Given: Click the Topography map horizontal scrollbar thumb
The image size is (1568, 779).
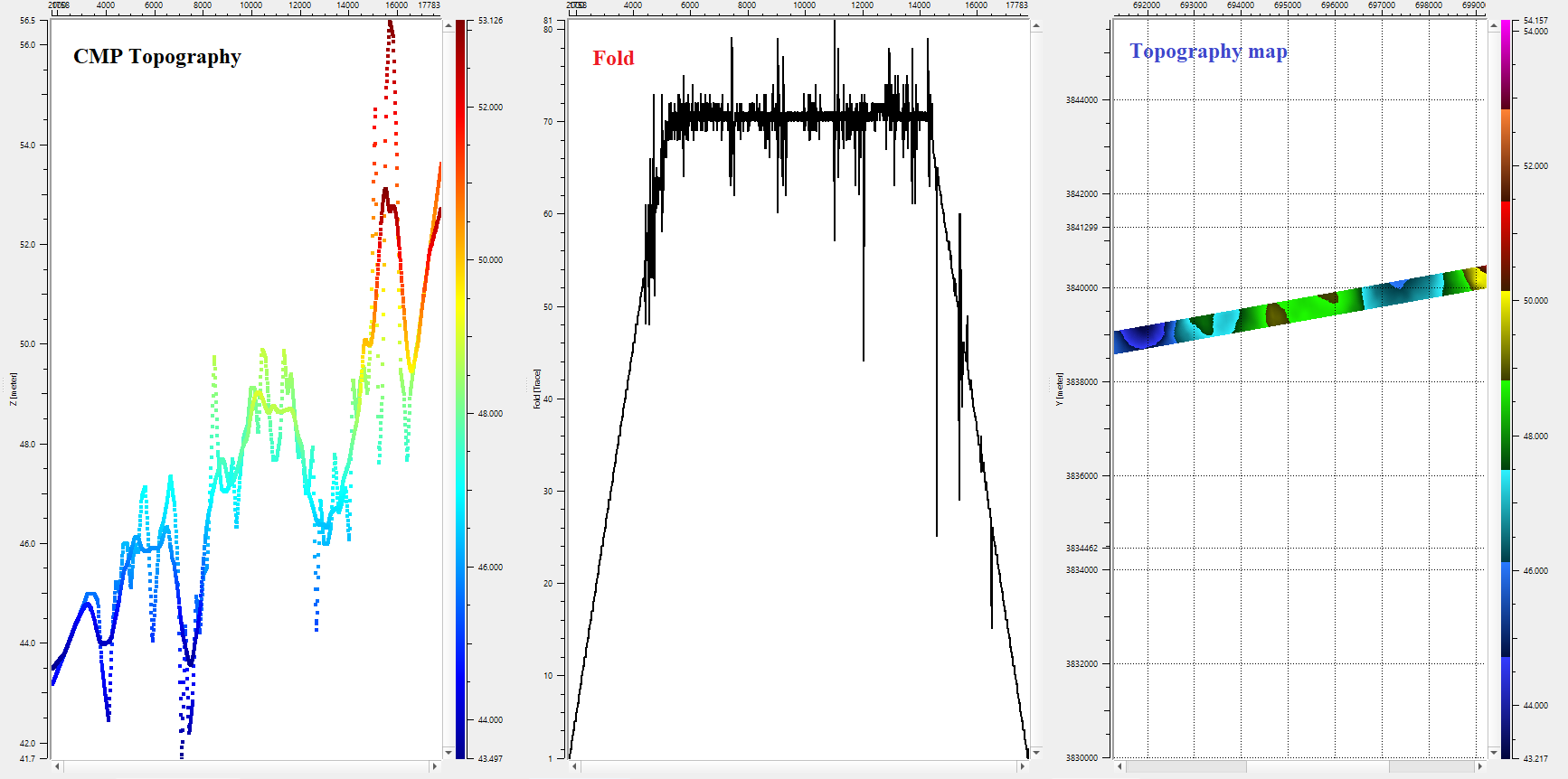Looking at the screenshot, I should (x=1317, y=766).
